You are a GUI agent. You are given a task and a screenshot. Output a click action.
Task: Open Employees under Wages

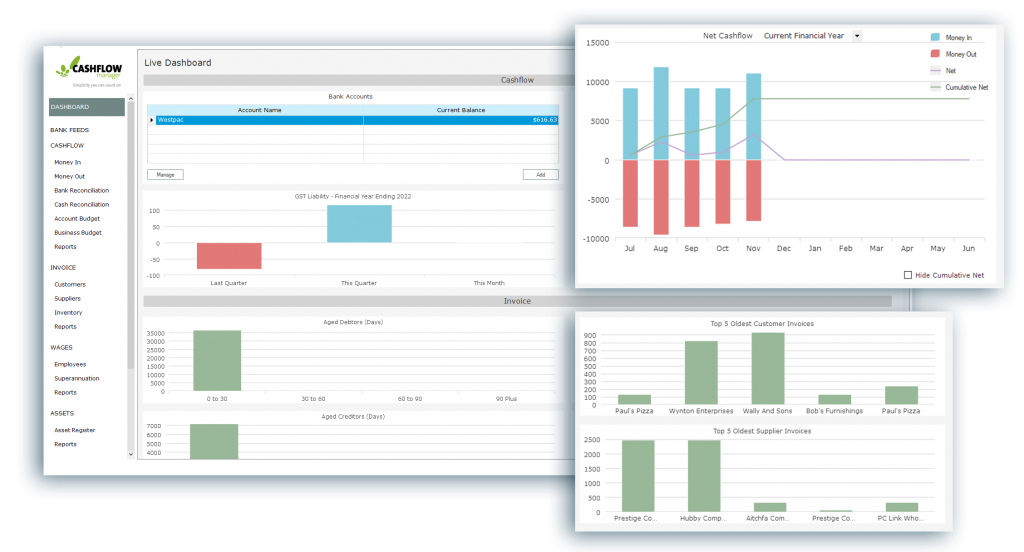pyautogui.click(x=70, y=365)
